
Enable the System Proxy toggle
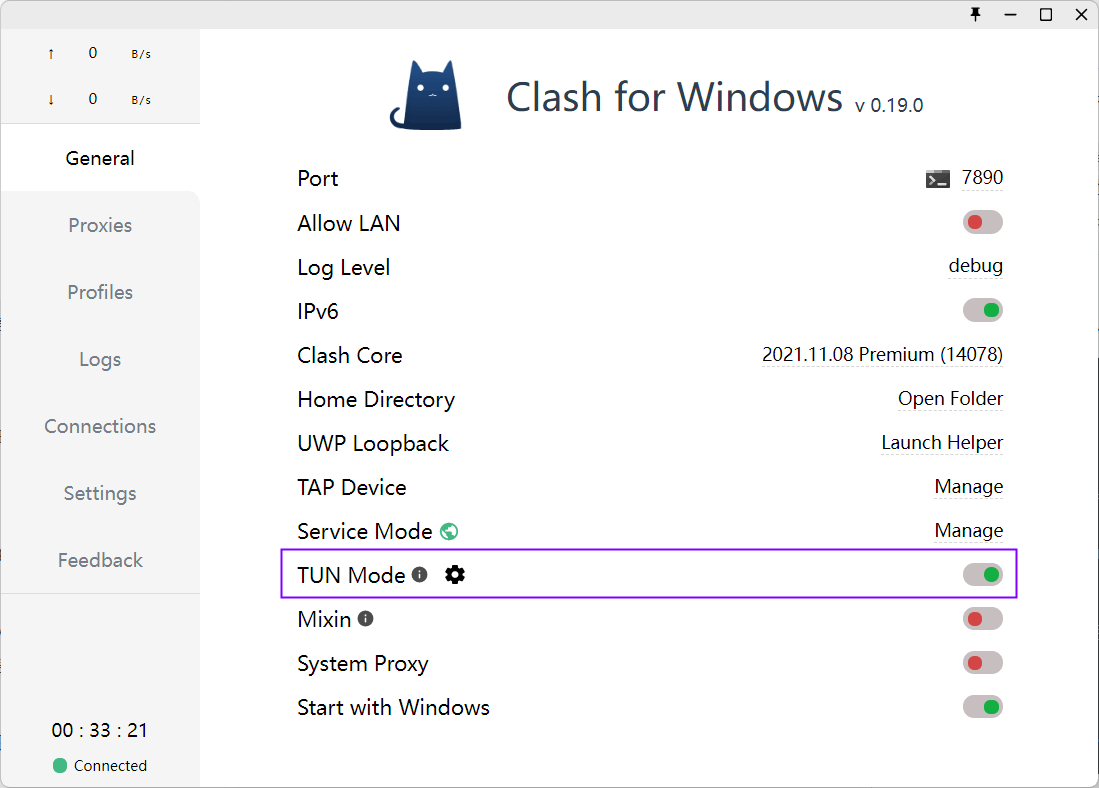(982, 662)
